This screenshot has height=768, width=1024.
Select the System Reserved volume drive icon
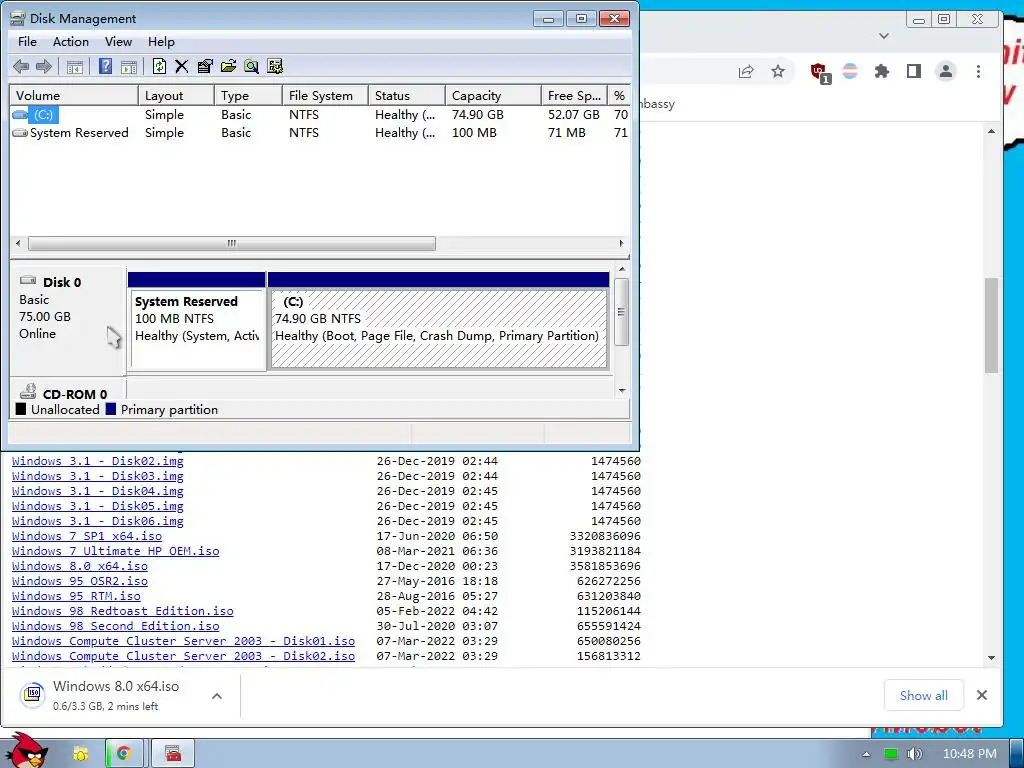pos(20,133)
